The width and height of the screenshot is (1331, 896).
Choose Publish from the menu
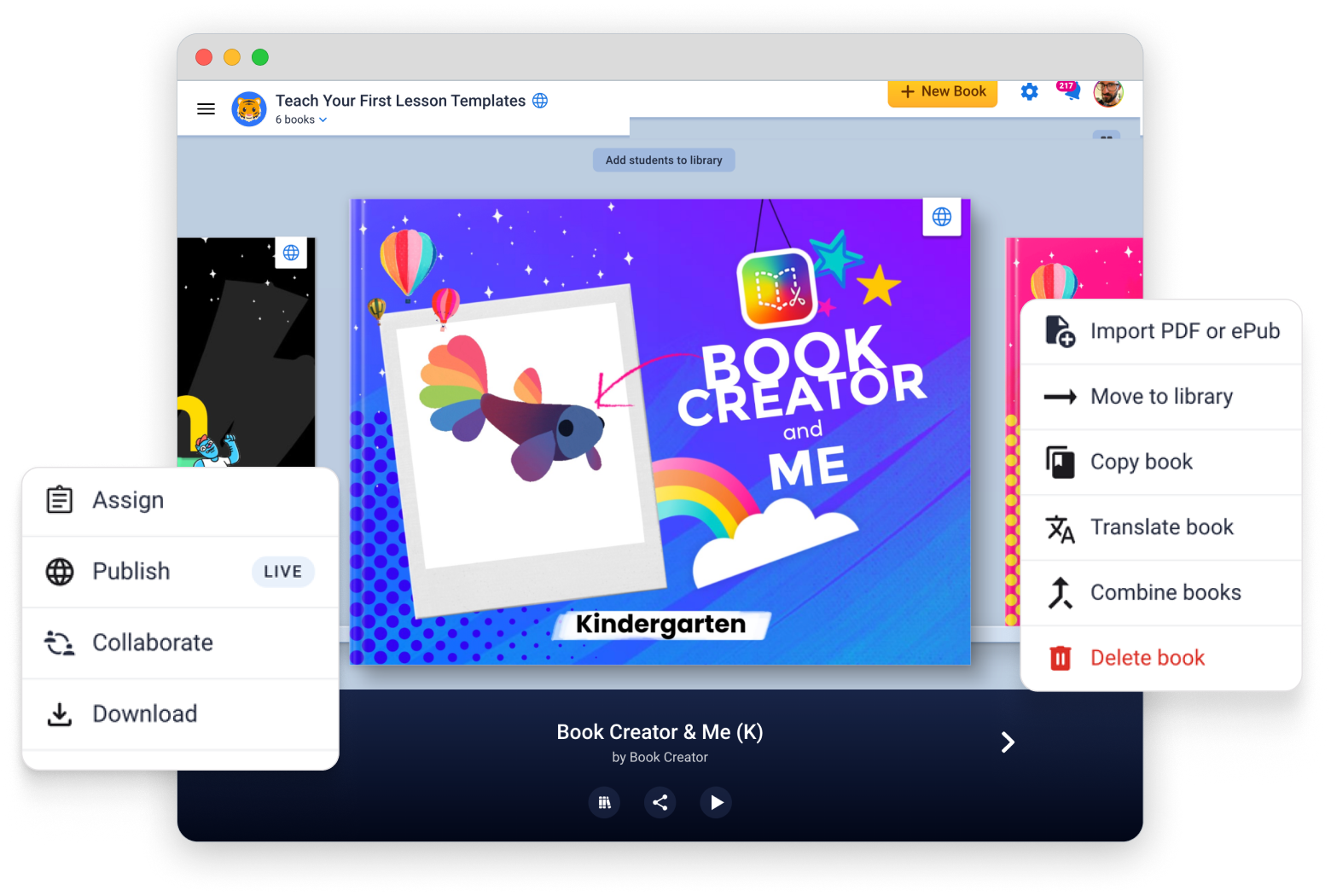(x=181, y=572)
